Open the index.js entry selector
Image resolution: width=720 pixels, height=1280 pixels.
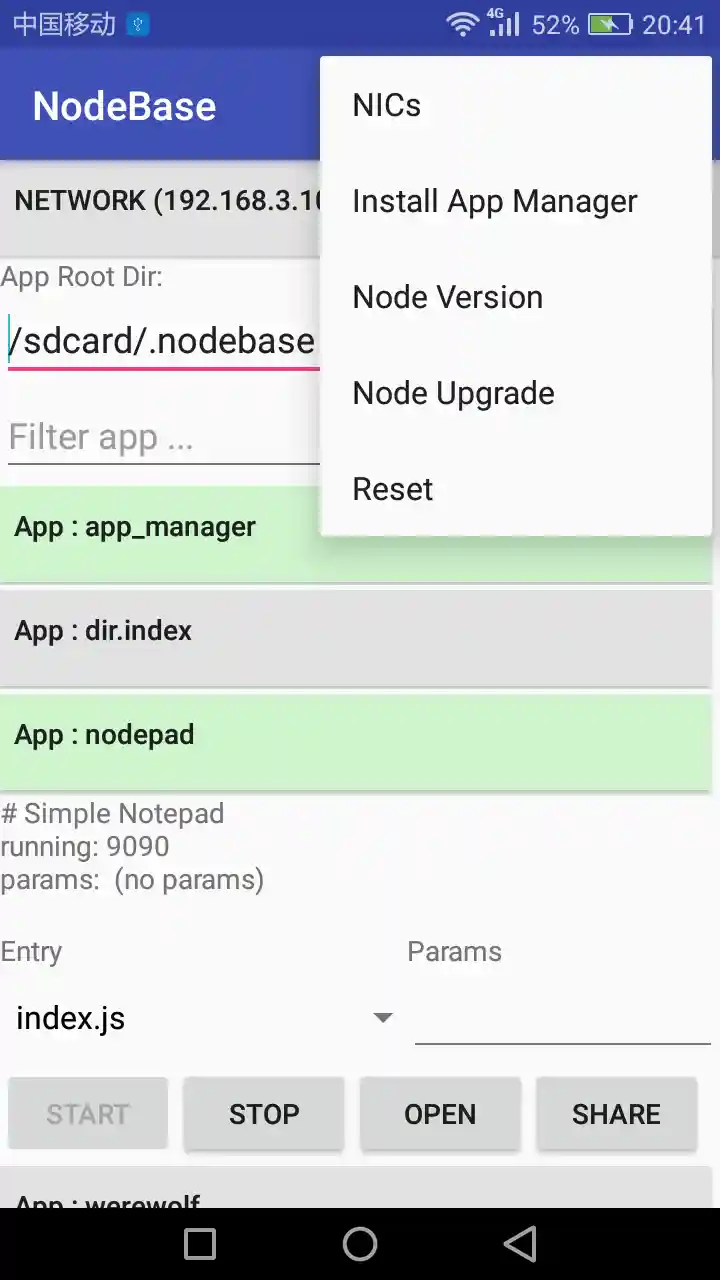coord(200,1018)
